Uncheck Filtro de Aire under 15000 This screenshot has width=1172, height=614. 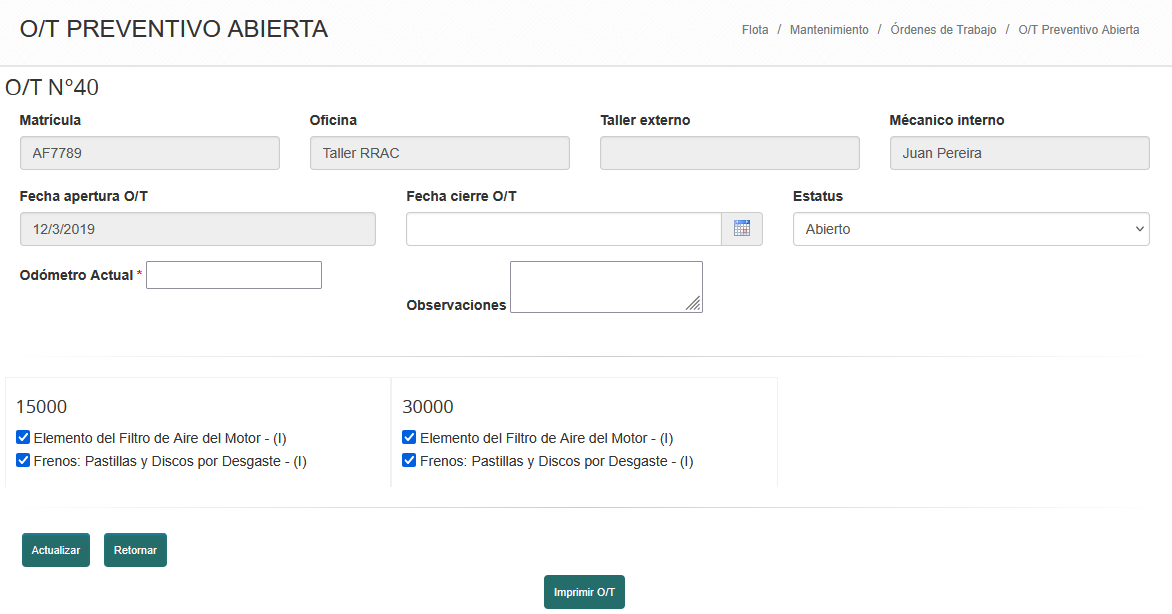pos(23,438)
